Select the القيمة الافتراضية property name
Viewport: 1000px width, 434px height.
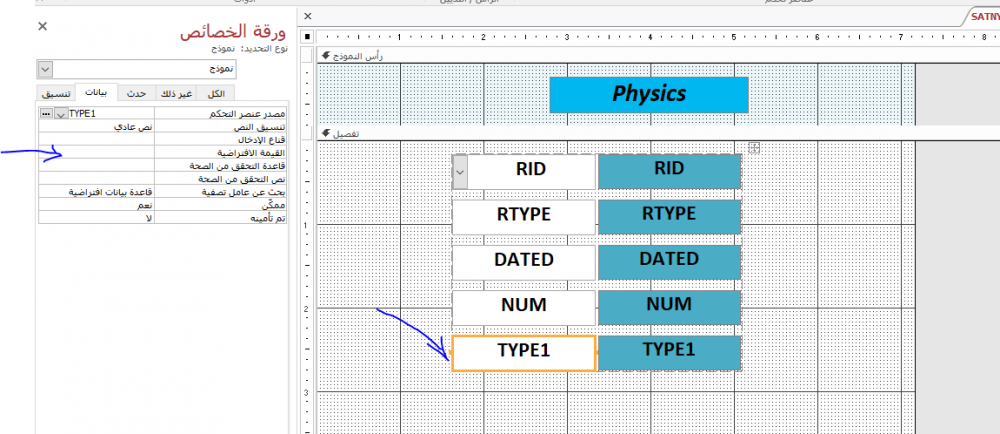[x=221, y=152]
